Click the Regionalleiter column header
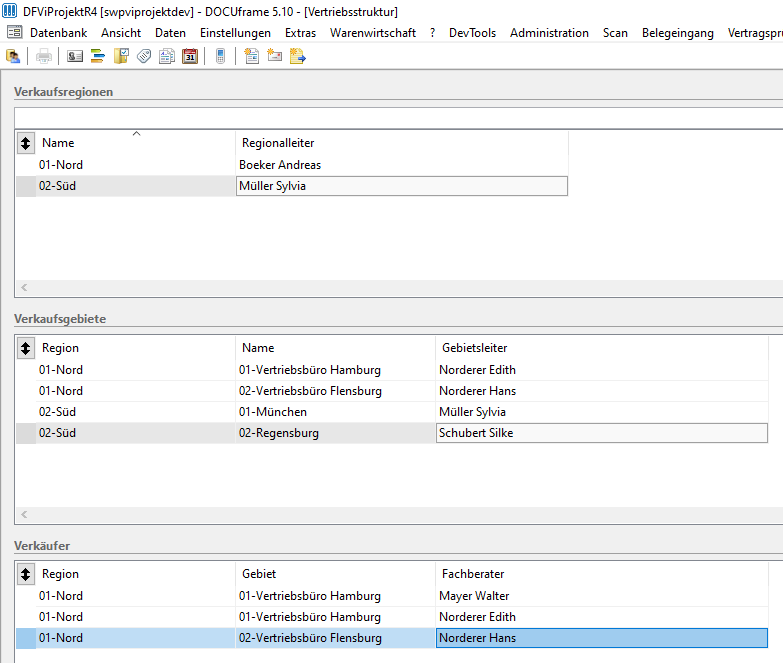 (402, 143)
